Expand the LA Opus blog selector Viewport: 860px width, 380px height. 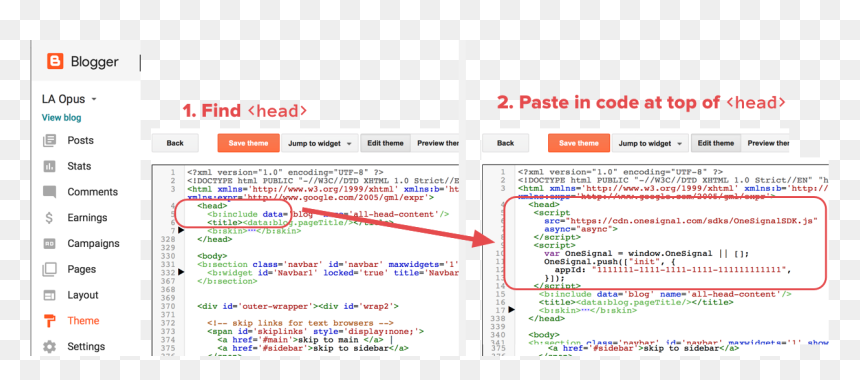69,99
